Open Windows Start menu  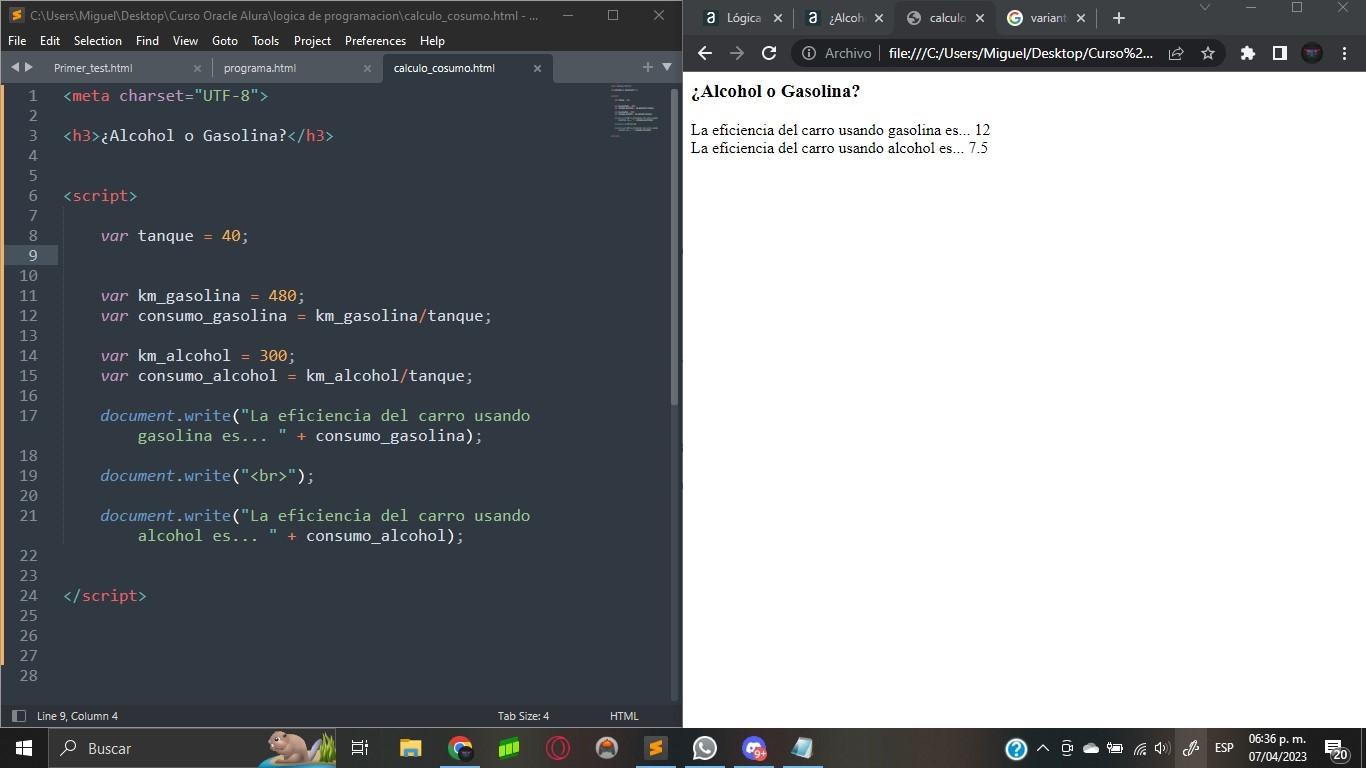pyautogui.click(x=24, y=748)
